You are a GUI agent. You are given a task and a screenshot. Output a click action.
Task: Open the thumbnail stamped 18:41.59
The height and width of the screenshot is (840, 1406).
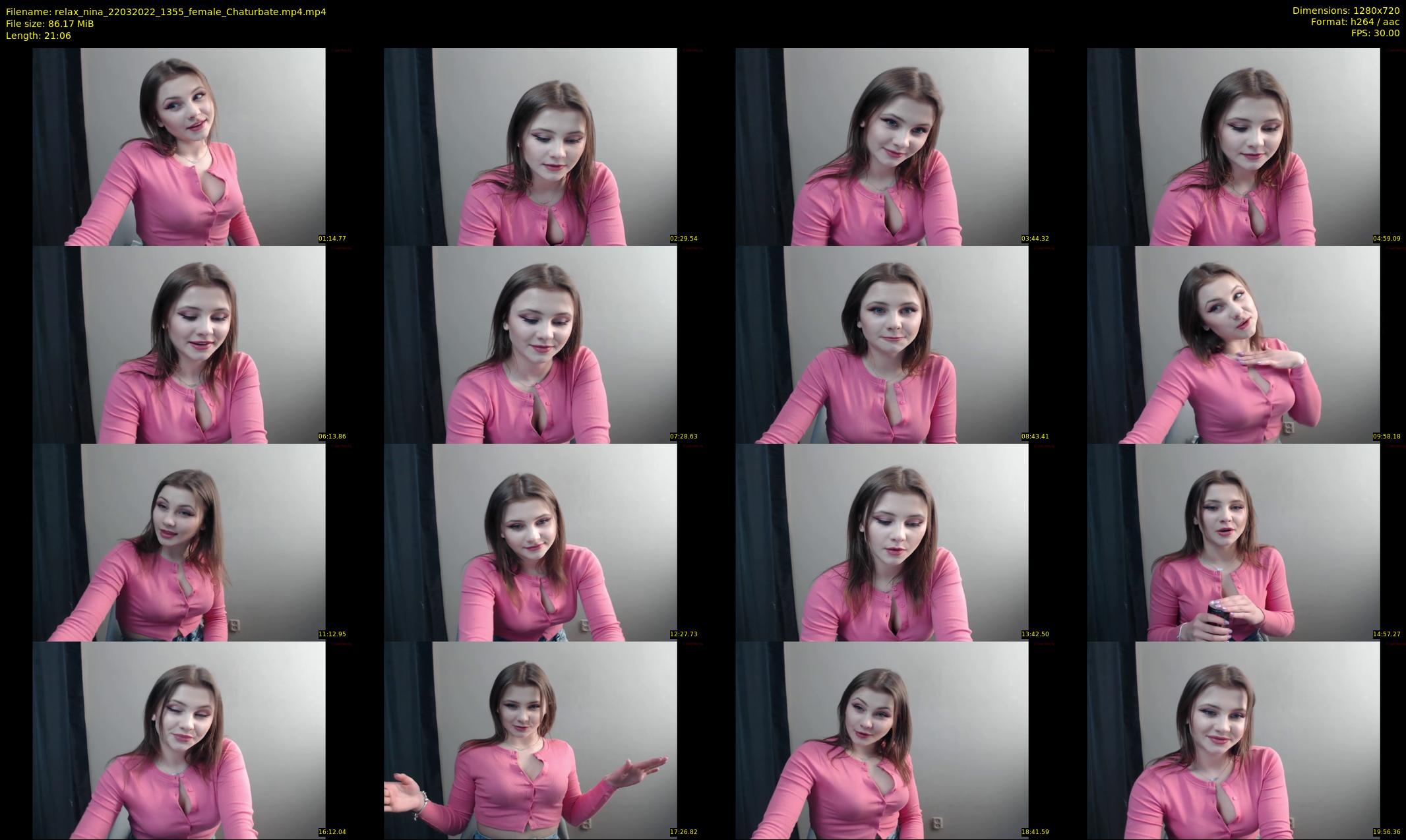coord(882,740)
